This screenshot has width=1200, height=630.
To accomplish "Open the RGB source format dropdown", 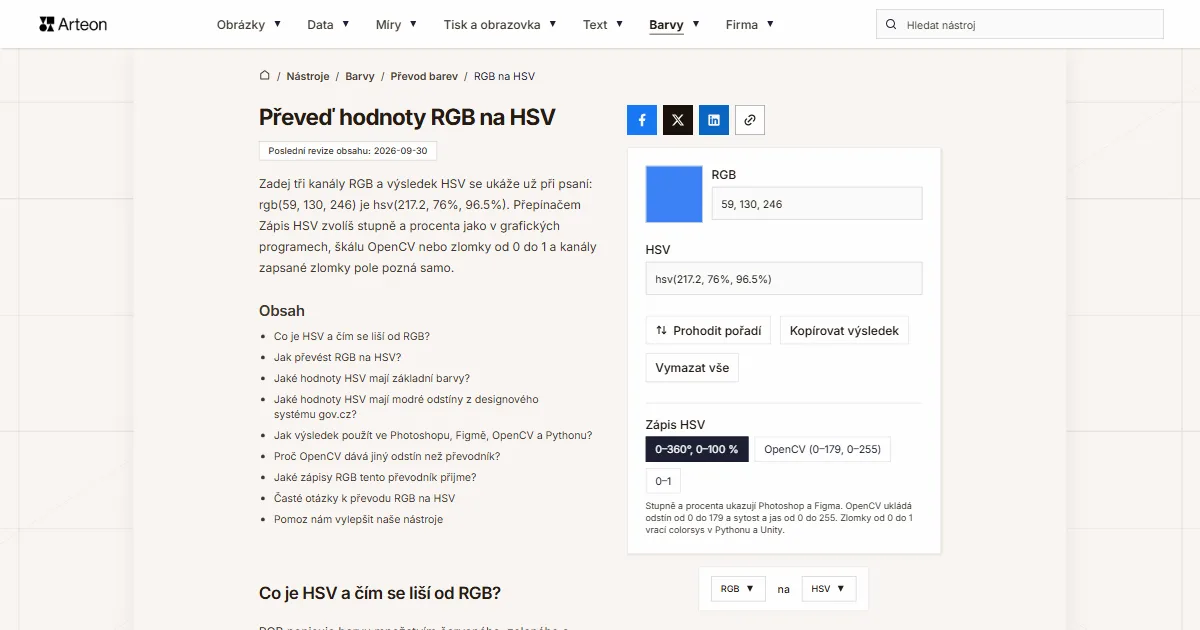I will click(x=739, y=589).
